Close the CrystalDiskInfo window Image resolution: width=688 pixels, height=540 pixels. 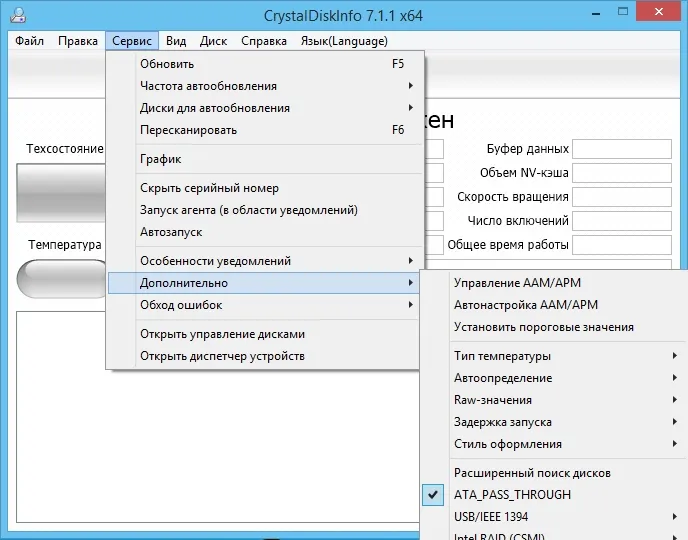(x=659, y=12)
